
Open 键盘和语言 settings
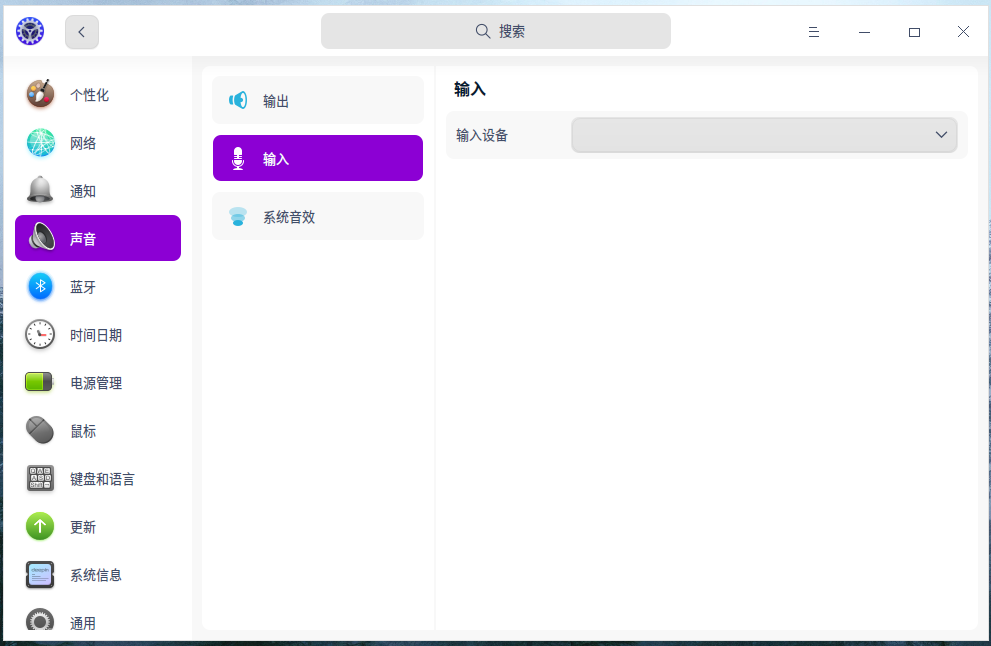pos(98,478)
